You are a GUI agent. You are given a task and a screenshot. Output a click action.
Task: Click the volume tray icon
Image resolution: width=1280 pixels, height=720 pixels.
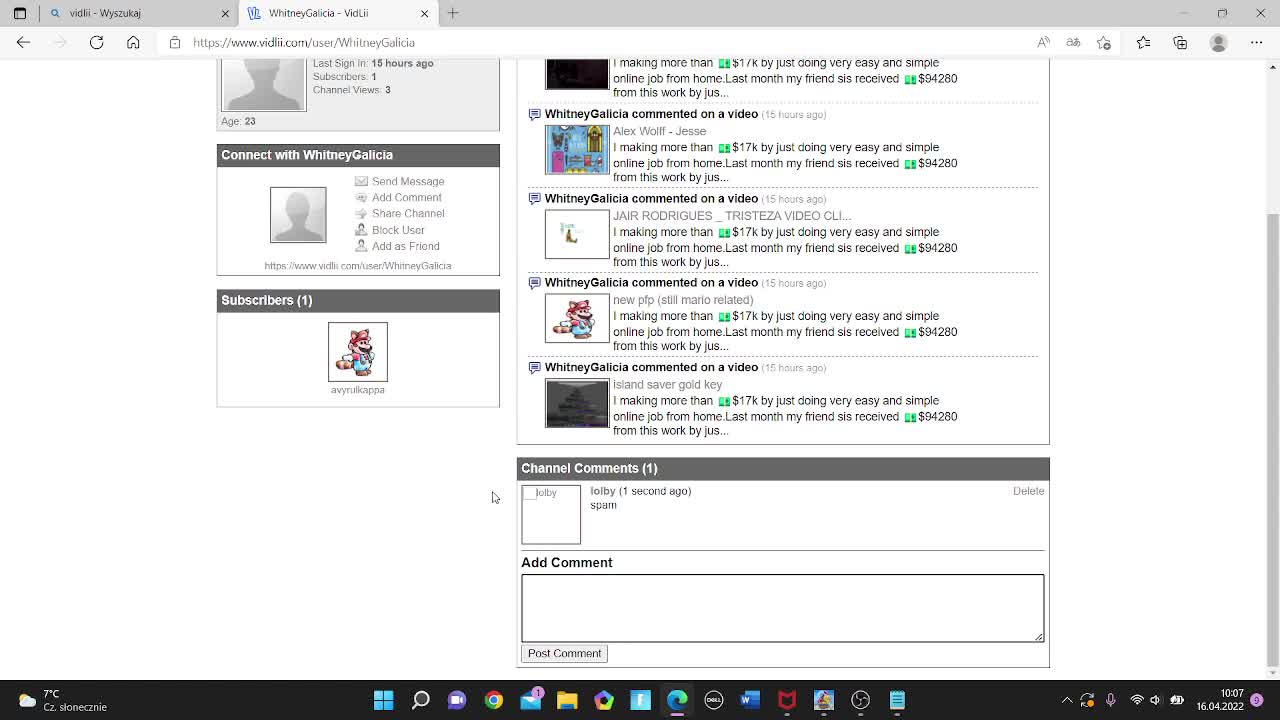pos(1155,700)
